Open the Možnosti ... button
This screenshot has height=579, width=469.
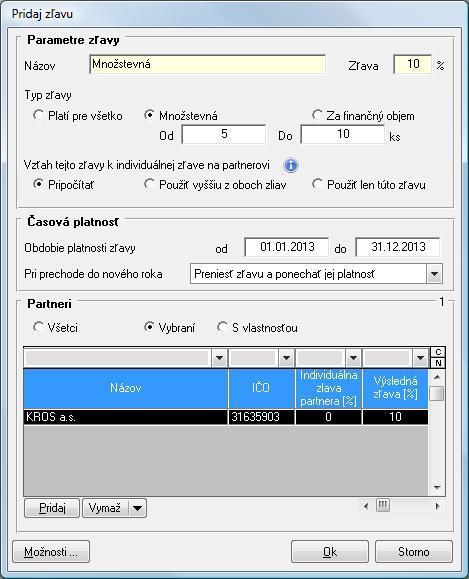coord(51,552)
